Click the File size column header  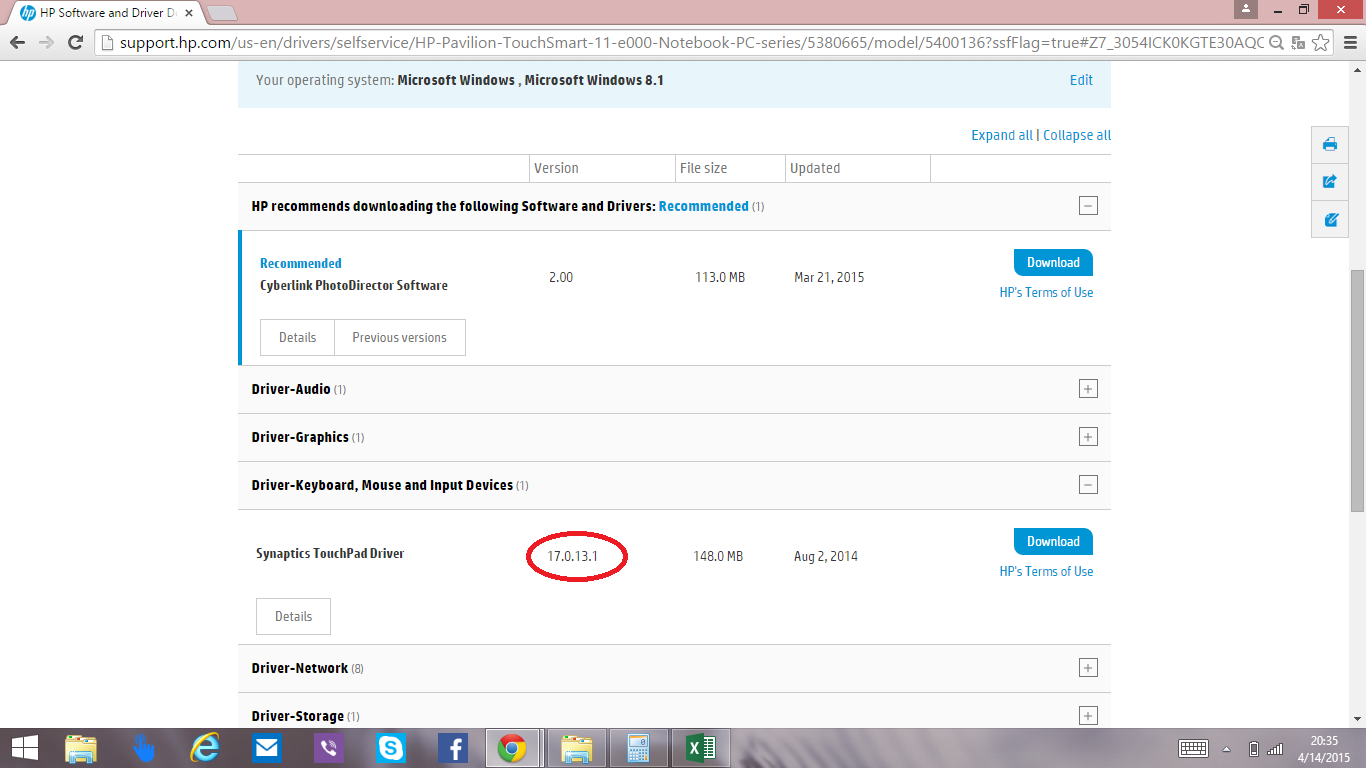(704, 168)
